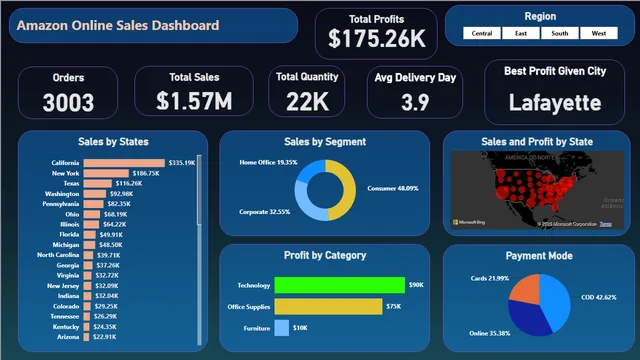Click the Sales by Segment chart title
This screenshot has height=360, width=640.
tap(325, 142)
